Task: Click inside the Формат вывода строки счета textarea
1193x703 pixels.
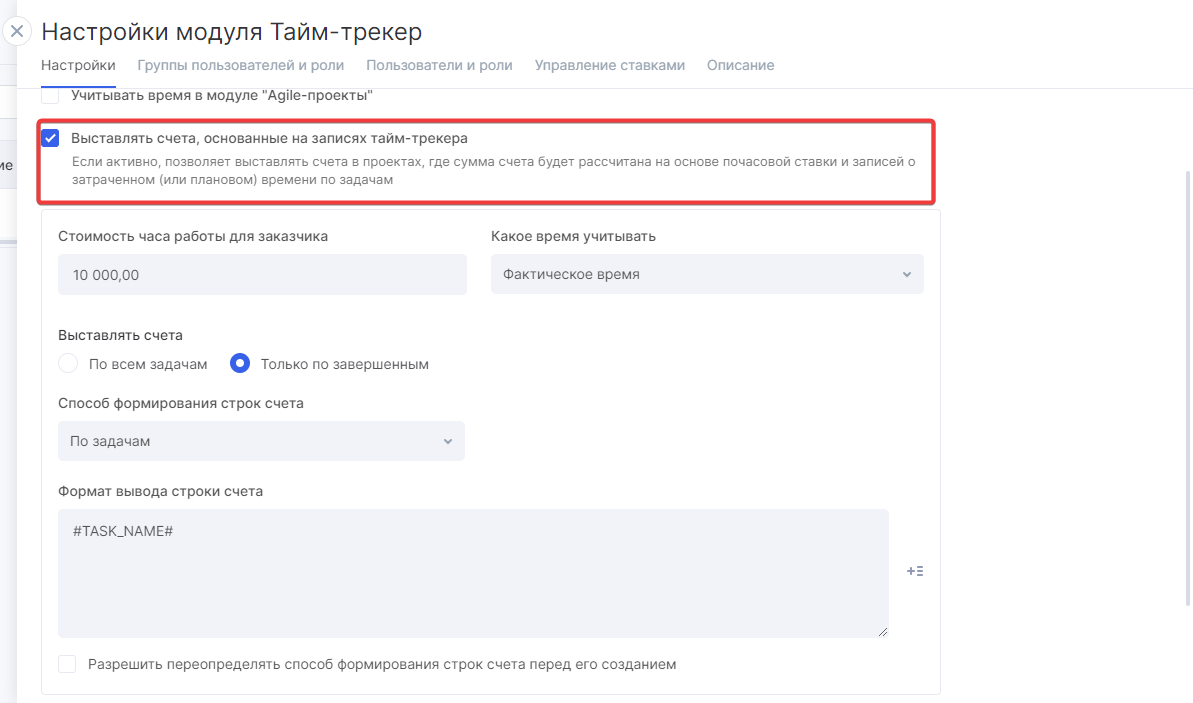Action: (x=472, y=573)
